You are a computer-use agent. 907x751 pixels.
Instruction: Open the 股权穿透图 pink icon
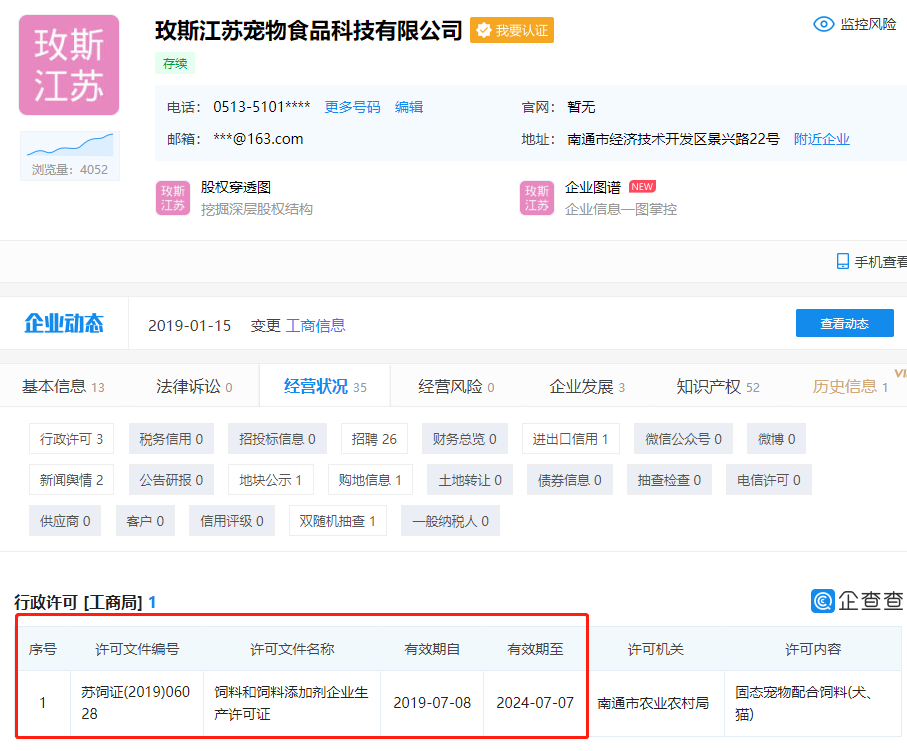pos(172,198)
